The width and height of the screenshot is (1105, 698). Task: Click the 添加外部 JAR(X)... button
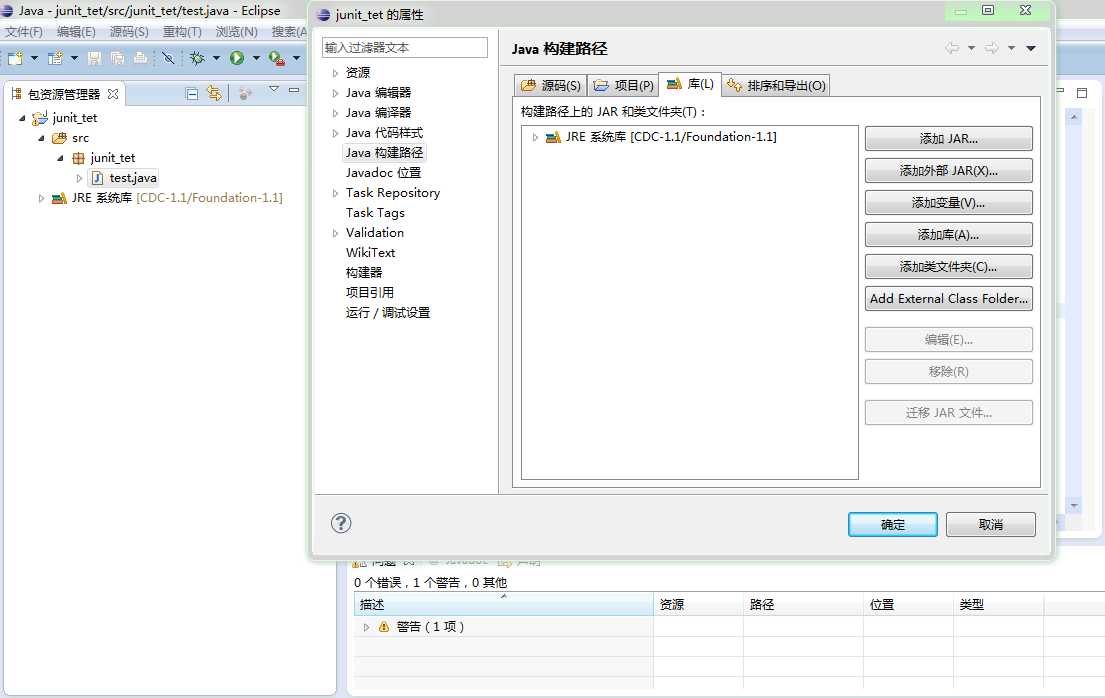[949, 171]
